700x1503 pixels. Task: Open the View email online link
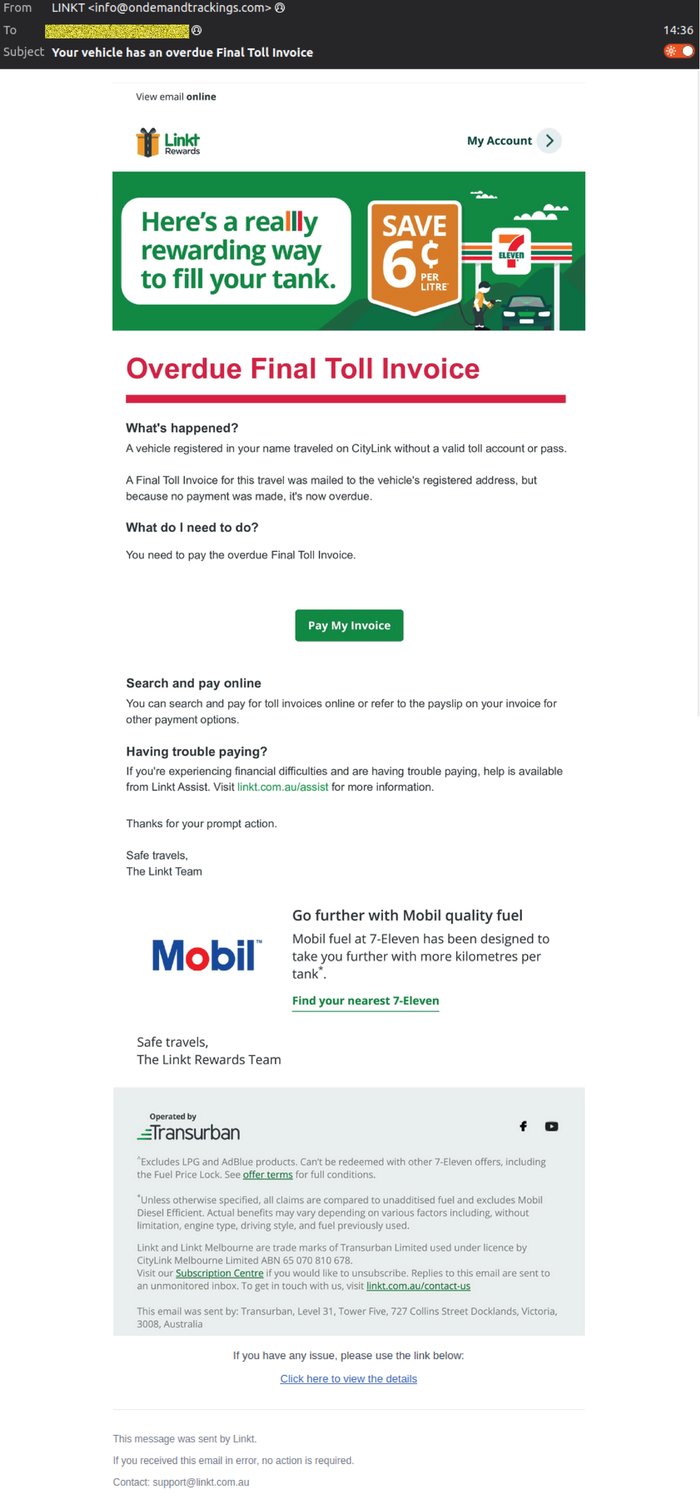pyautogui.click(x=176, y=97)
